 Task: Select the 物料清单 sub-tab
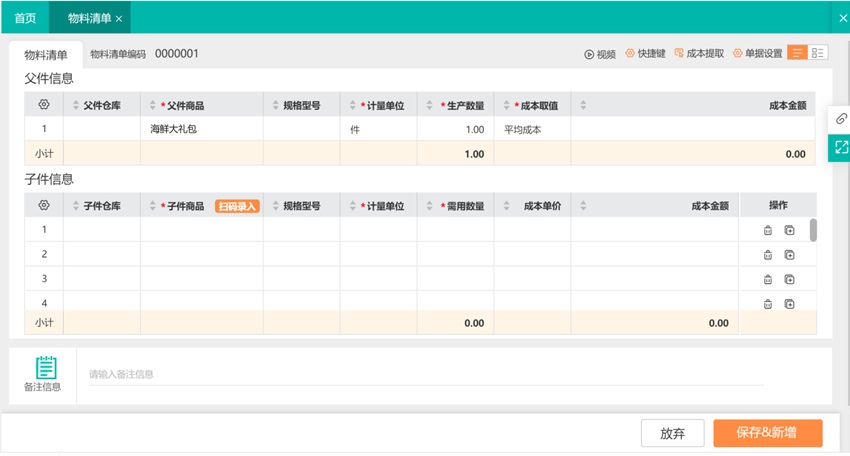(x=46, y=55)
